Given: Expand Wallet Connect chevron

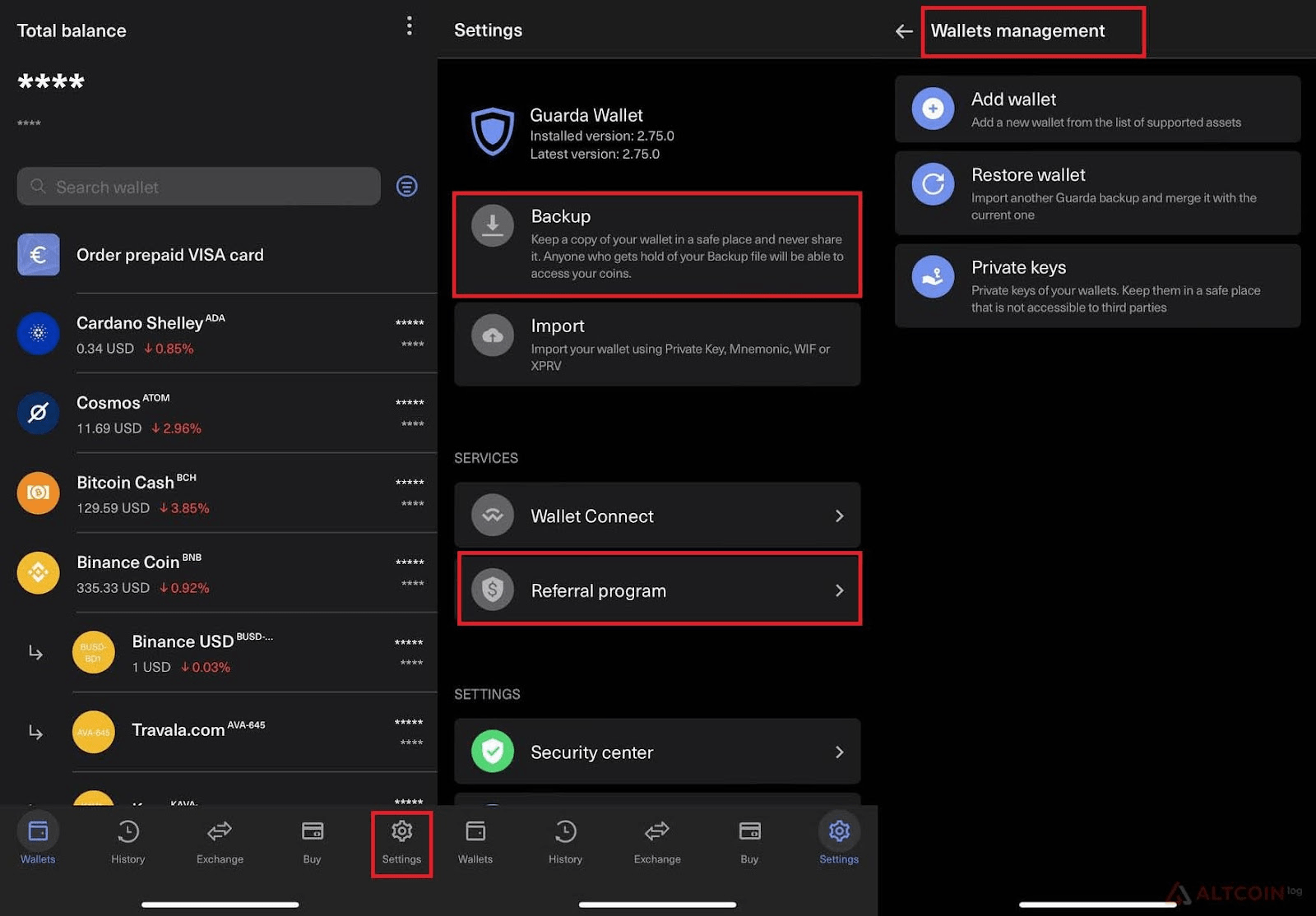Looking at the screenshot, I should coord(839,516).
